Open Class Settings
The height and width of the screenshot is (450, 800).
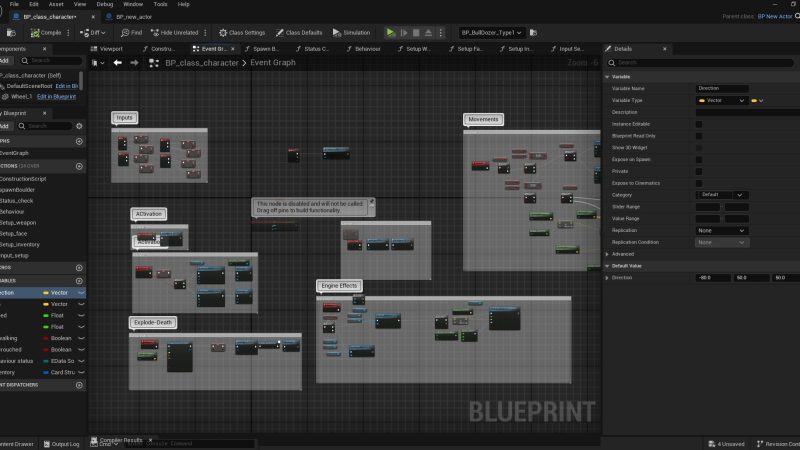click(244, 32)
